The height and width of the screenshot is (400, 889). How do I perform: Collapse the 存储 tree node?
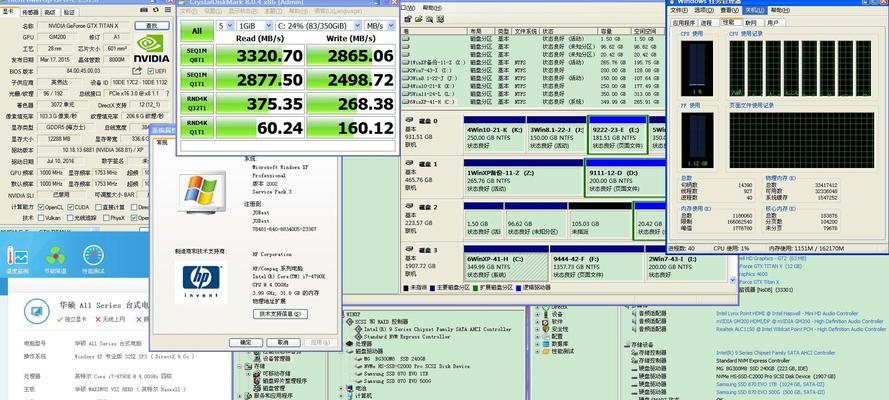[x=240, y=367]
